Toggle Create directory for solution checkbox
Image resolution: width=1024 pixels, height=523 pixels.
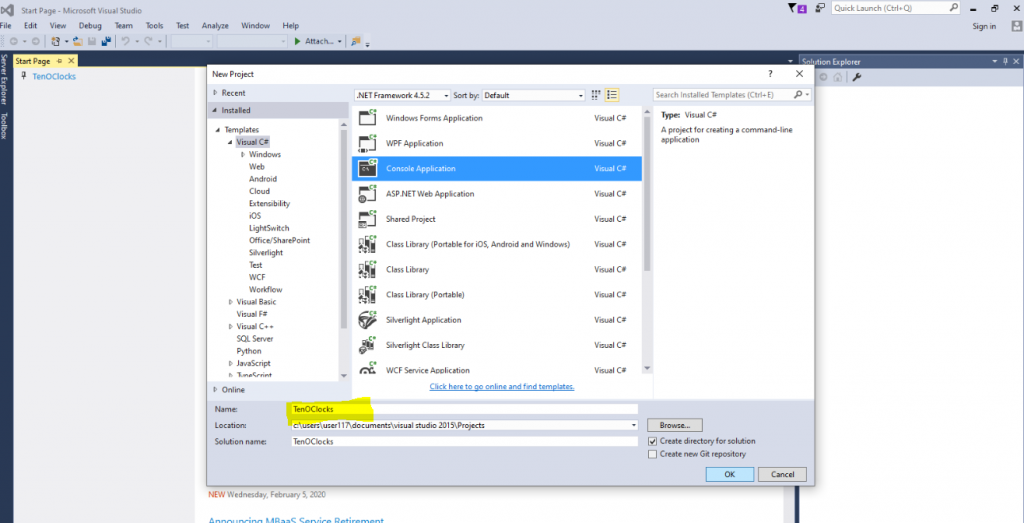[652, 441]
